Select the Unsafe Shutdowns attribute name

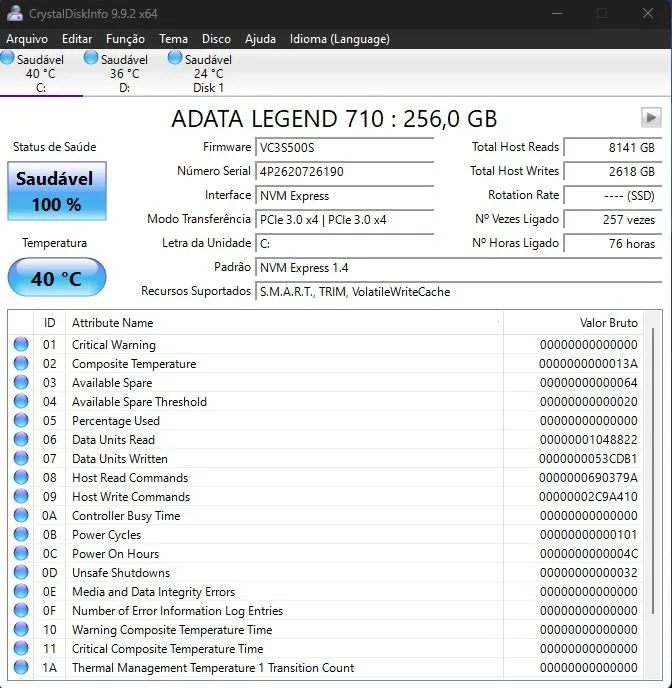(x=121, y=573)
